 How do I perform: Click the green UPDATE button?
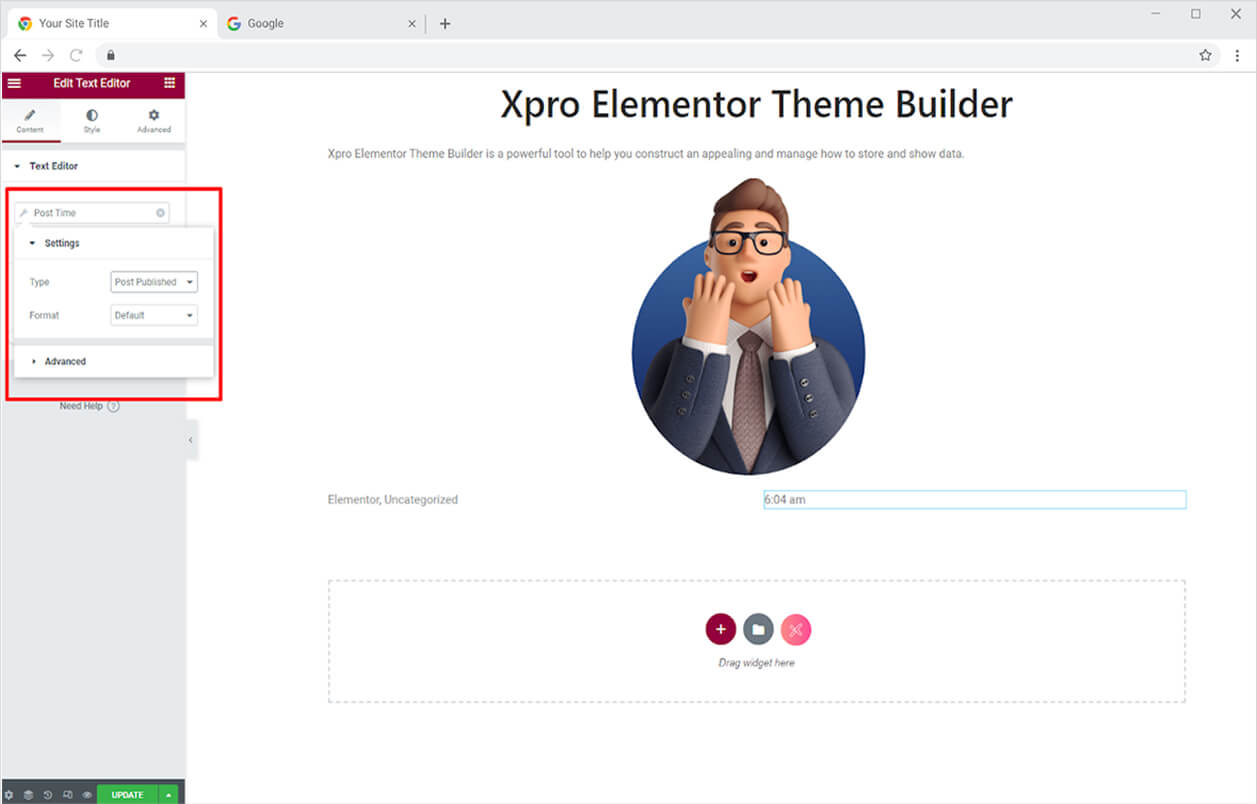[x=127, y=795]
